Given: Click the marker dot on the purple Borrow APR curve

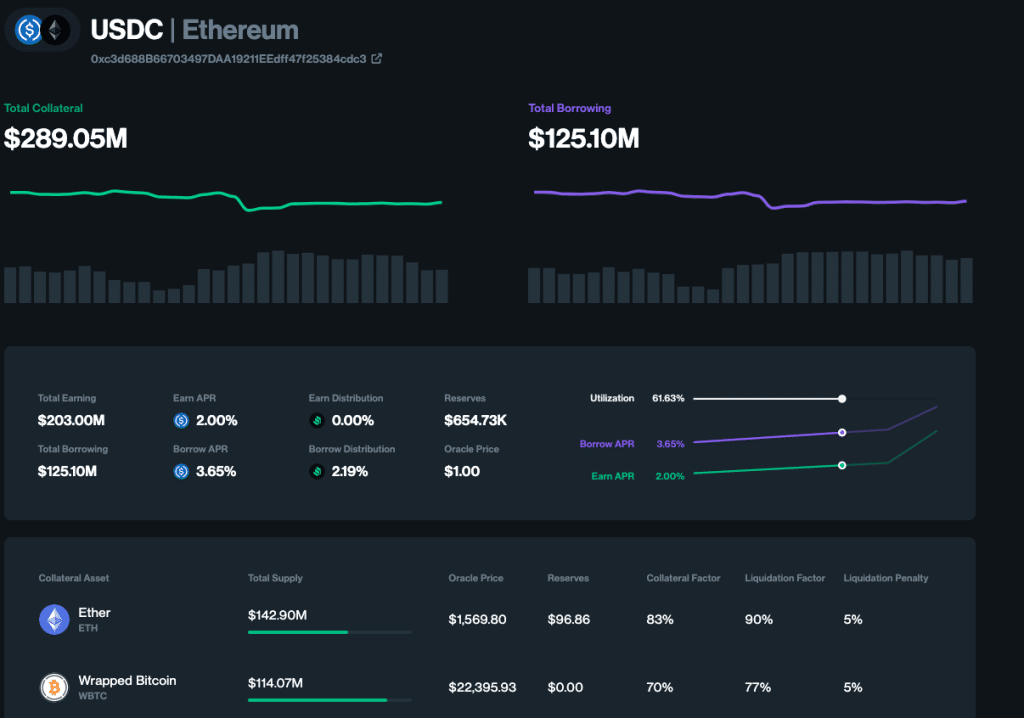Looking at the screenshot, I should click(842, 432).
